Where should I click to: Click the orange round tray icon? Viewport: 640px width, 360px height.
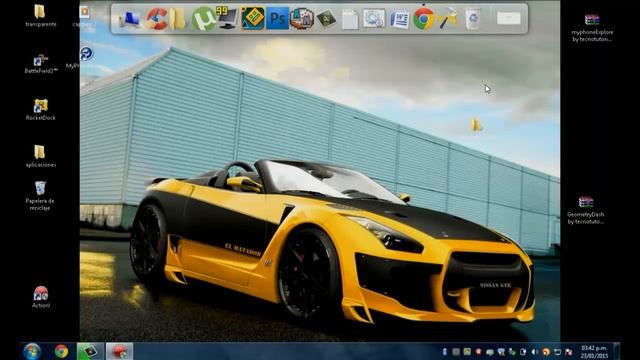tap(546, 352)
